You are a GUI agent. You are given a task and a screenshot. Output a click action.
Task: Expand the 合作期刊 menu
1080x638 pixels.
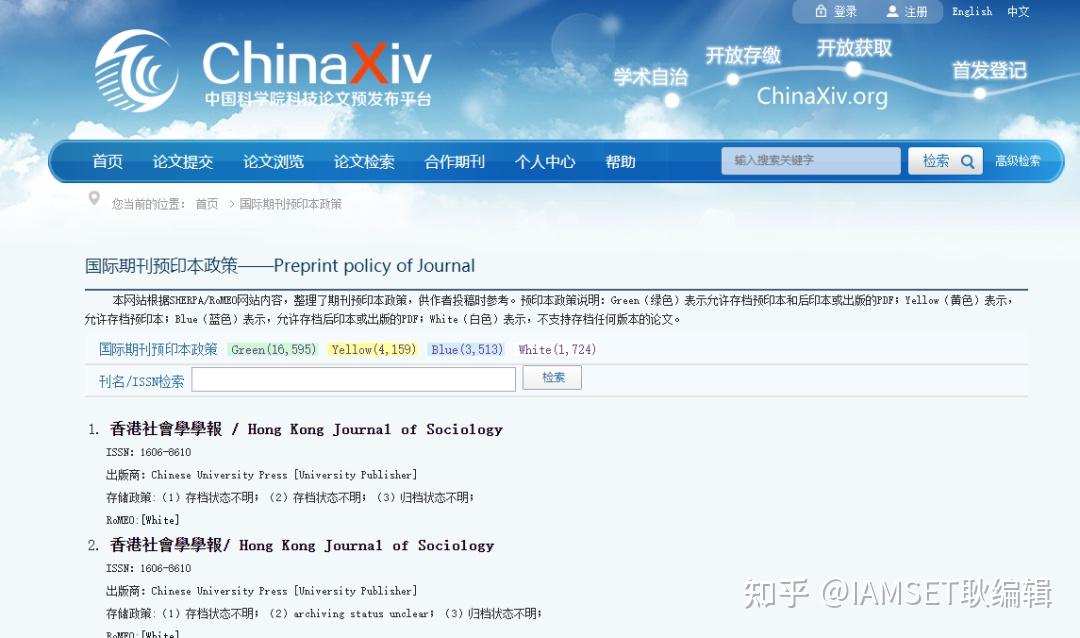tap(453, 161)
